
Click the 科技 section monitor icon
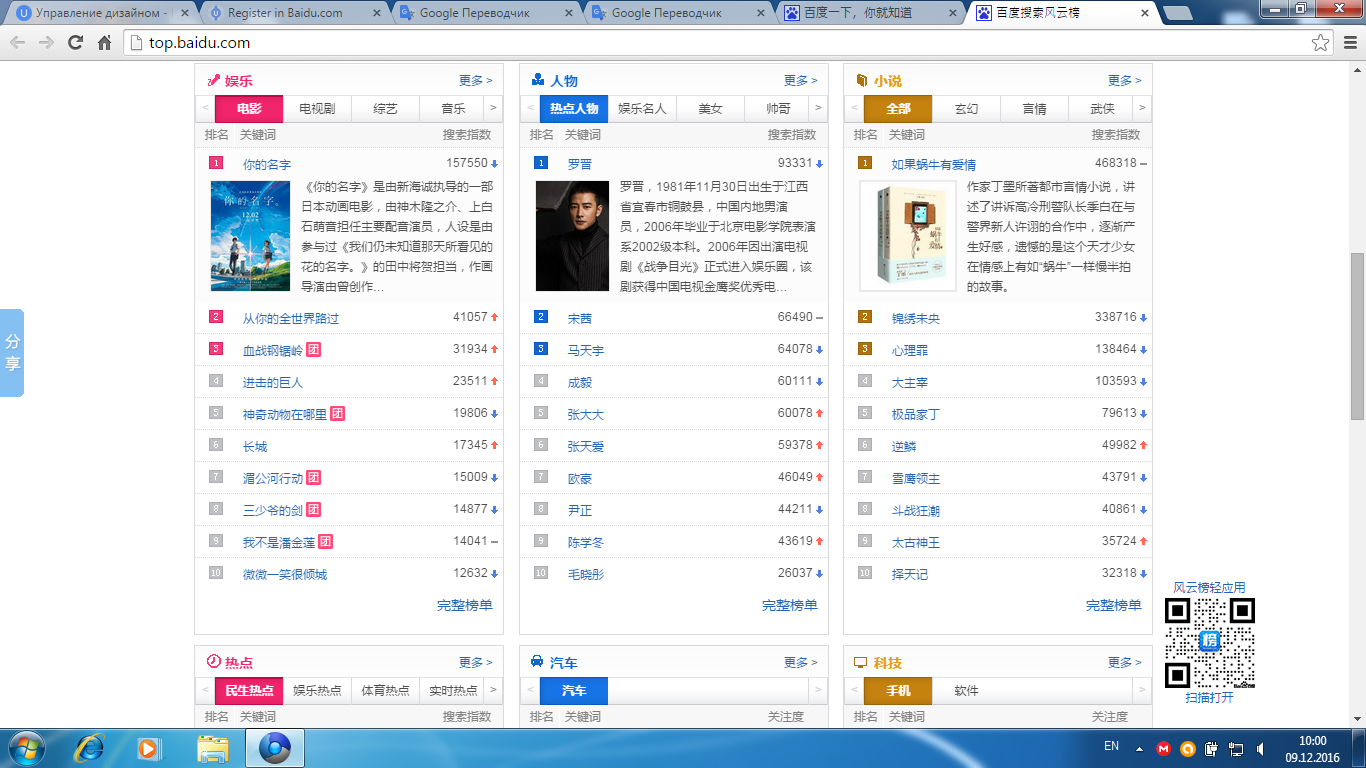[862, 662]
